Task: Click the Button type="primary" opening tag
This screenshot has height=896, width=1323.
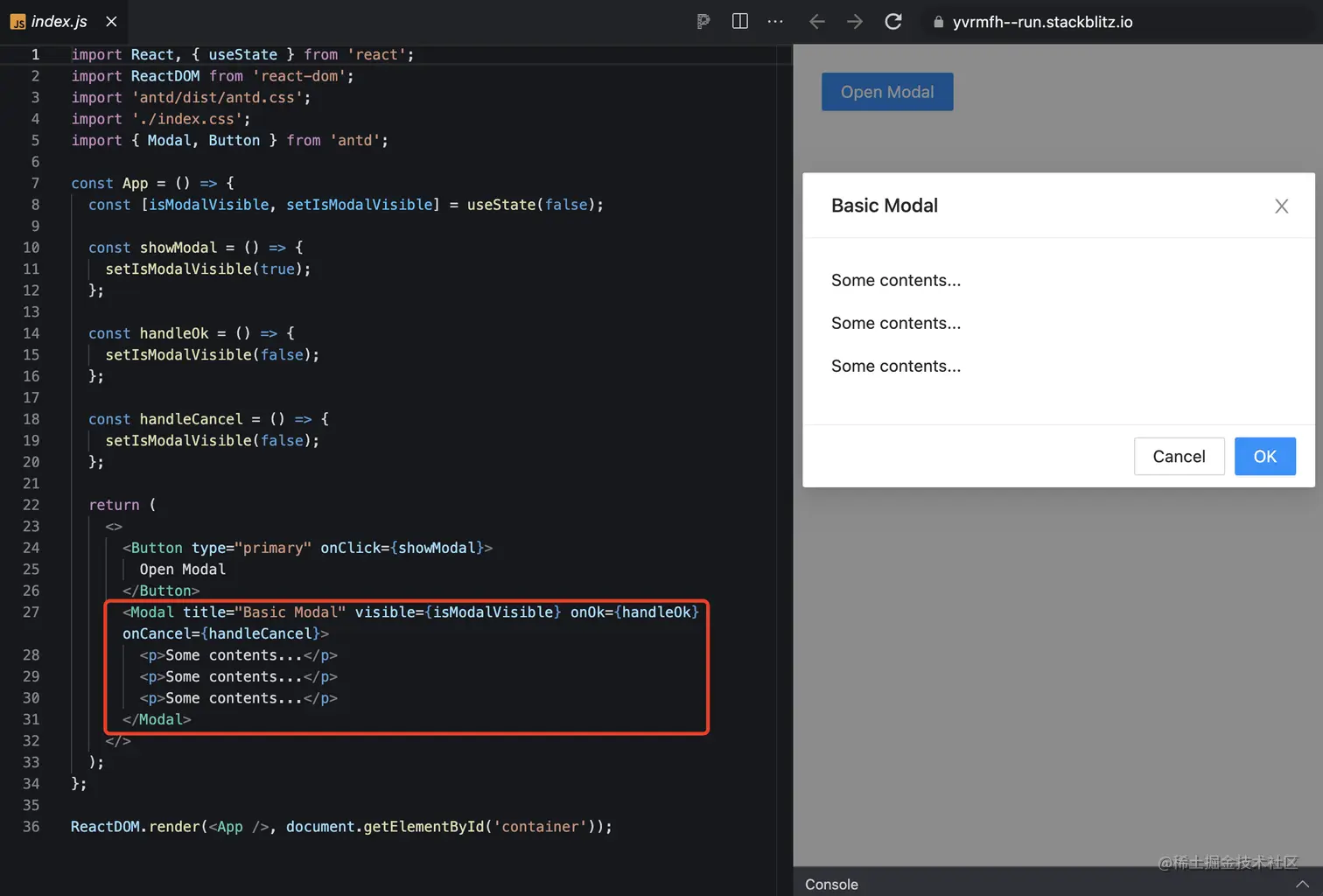Action: click(307, 548)
